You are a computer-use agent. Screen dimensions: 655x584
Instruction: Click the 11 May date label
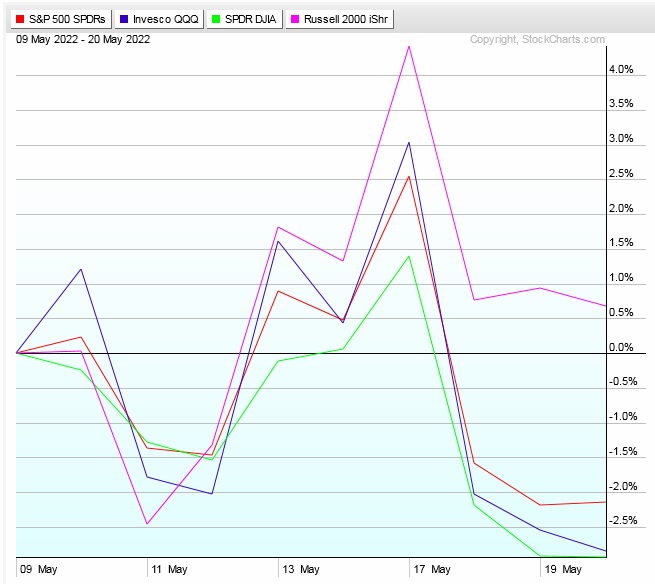point(169,569)
